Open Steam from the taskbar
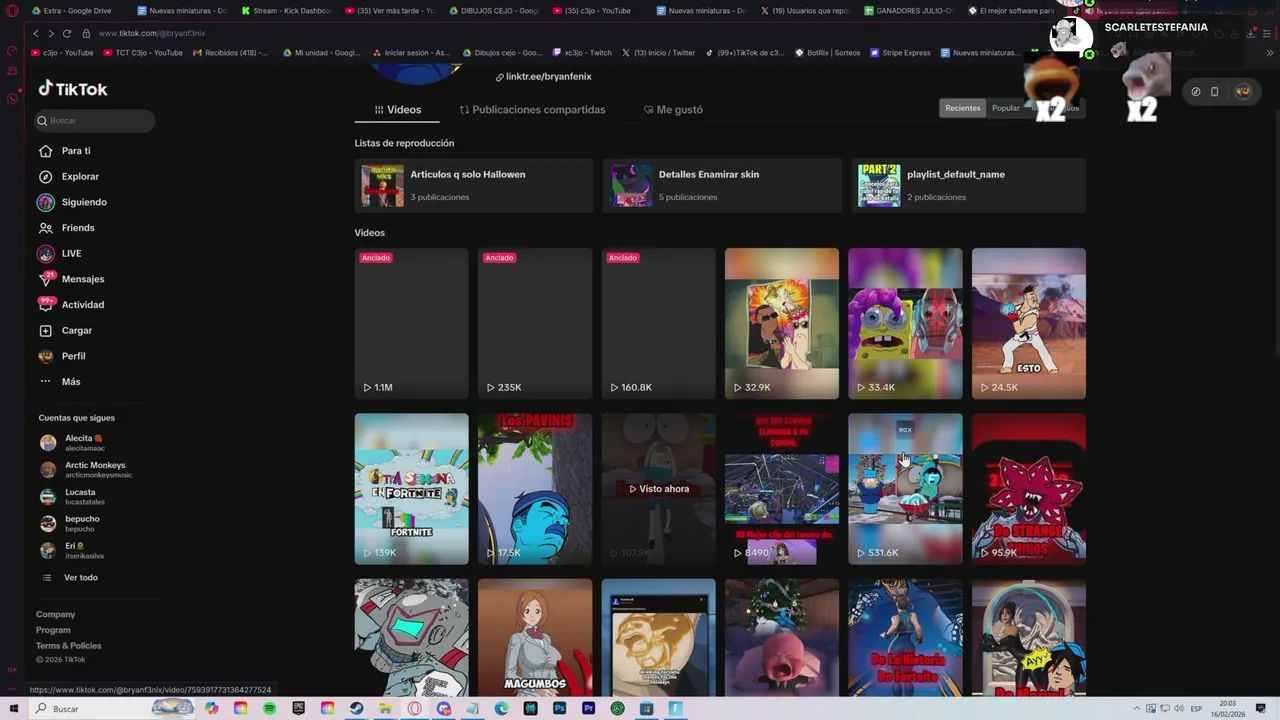Image resolution: width=1280 pixels, height=720 pixels. [x=356, y=708]
